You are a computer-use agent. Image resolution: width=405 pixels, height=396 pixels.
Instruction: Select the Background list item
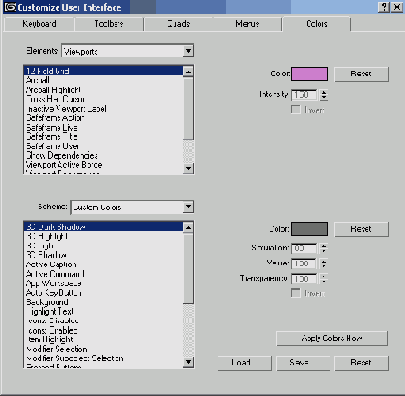pos(104,302)
